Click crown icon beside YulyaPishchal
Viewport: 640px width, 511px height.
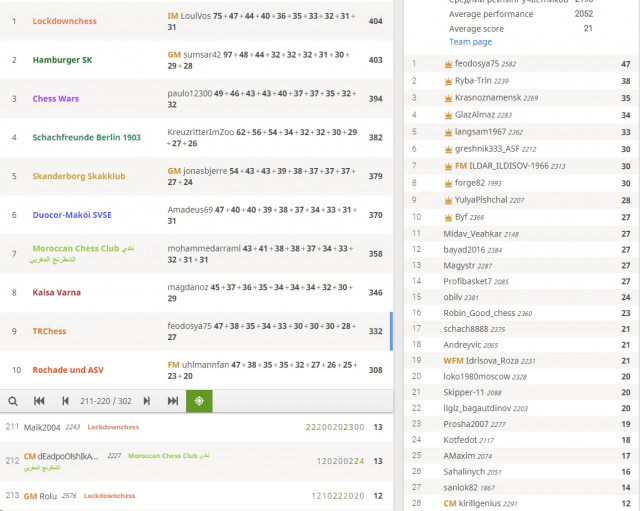click(448, 200)
